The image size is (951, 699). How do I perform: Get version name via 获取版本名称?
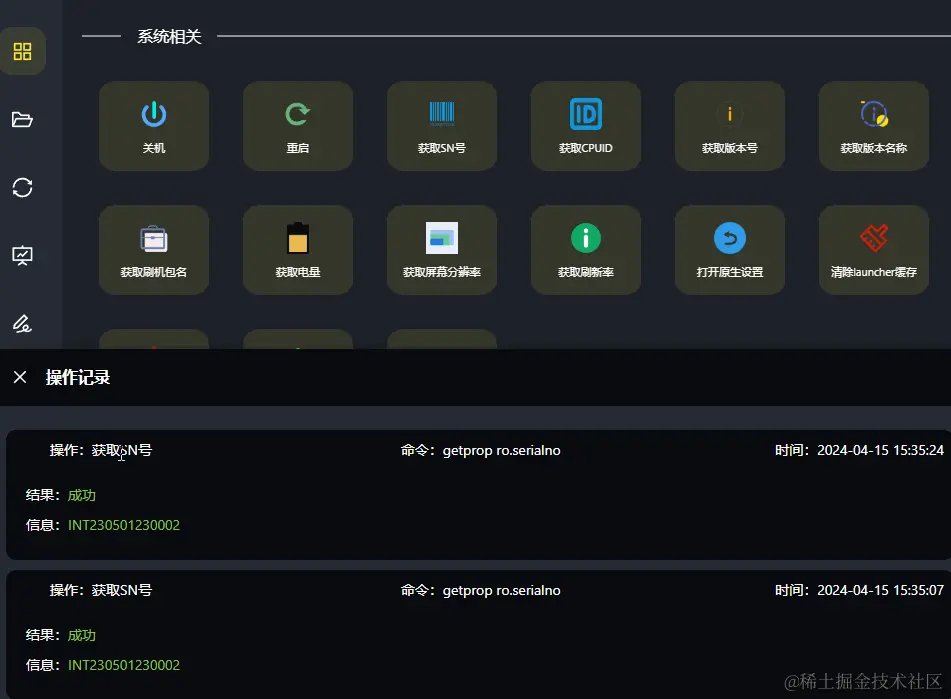[x=874, y=126]
